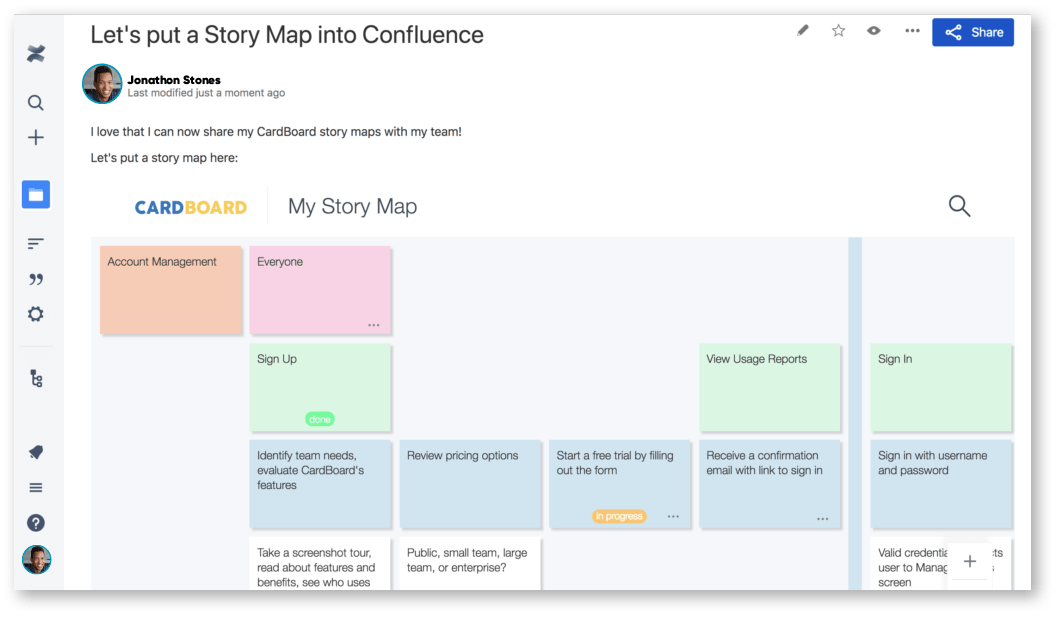Open the CardBoard search magnifier
Screen dimensions: 1059x617
[x=959, y=205]
